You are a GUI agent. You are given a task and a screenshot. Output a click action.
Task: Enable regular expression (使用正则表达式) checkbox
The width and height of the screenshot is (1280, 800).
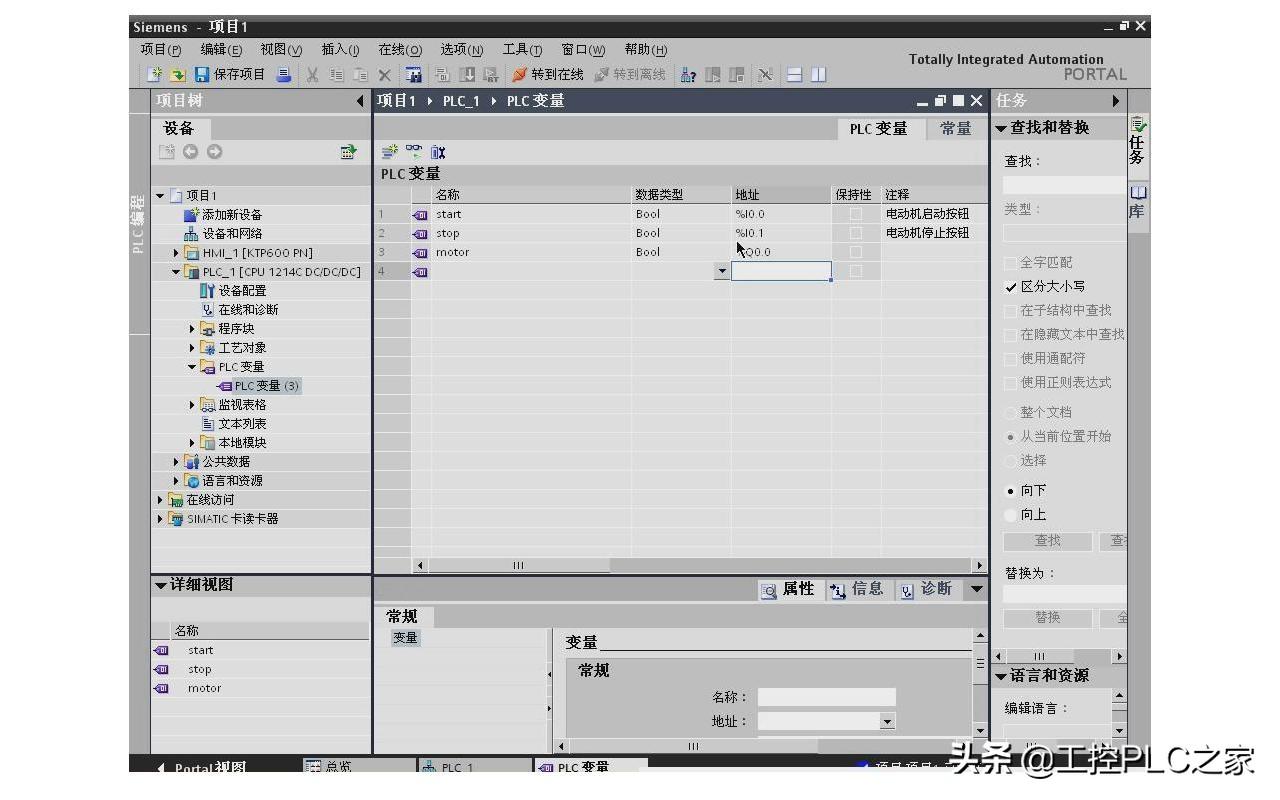click(x=1011, y=383)
